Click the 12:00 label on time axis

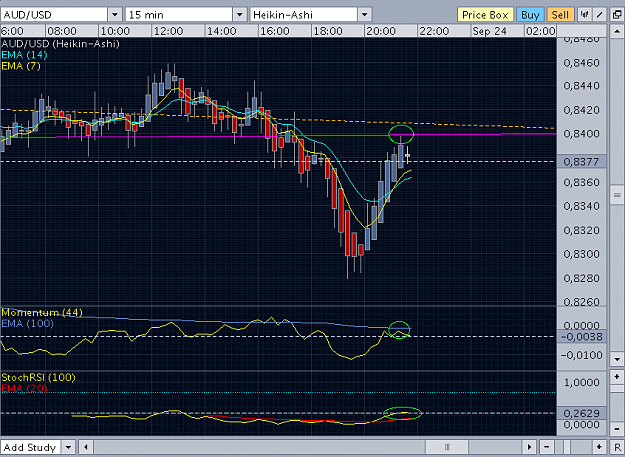[x=169, y=31]
